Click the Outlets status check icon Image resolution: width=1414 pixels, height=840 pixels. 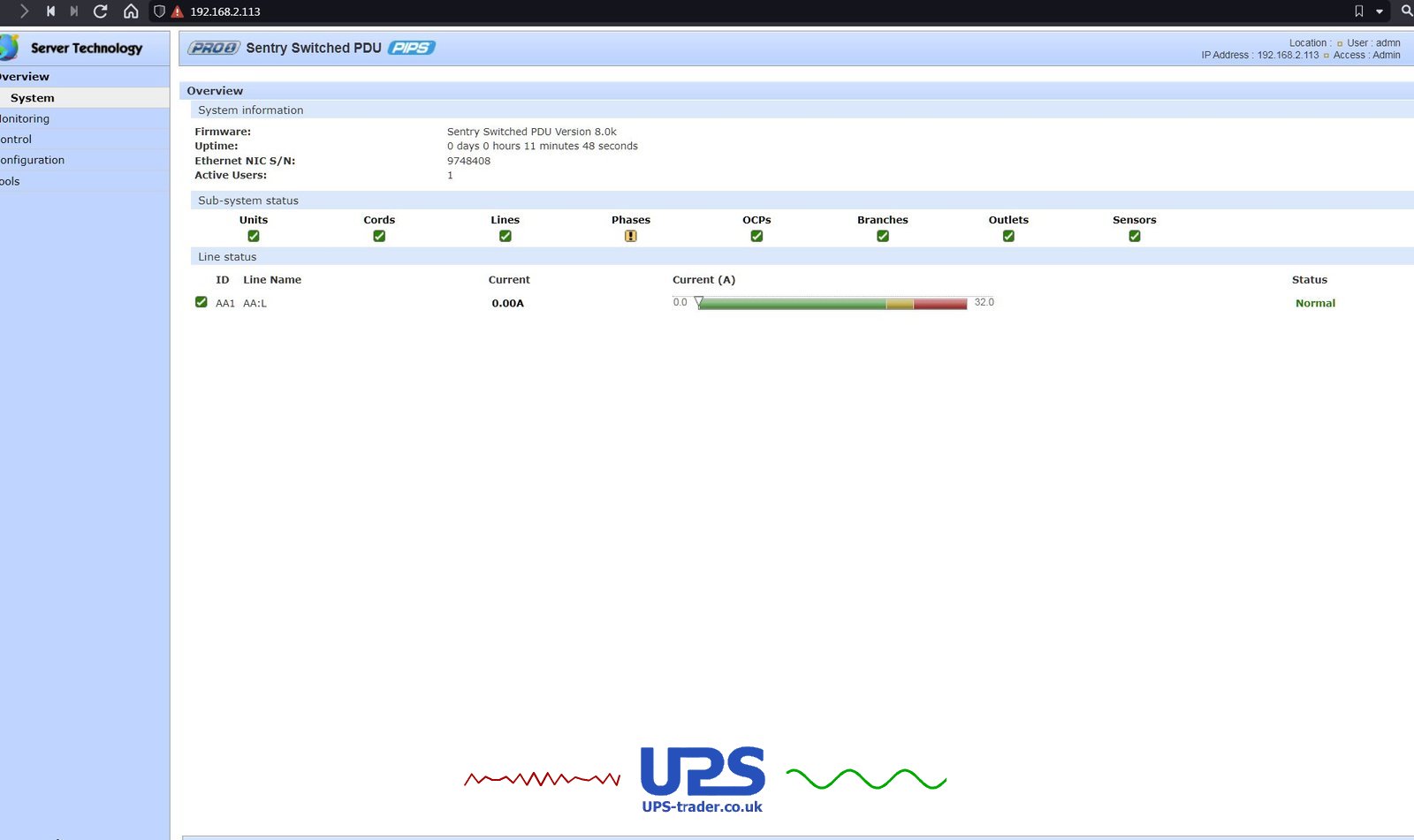click(1008, 236)
